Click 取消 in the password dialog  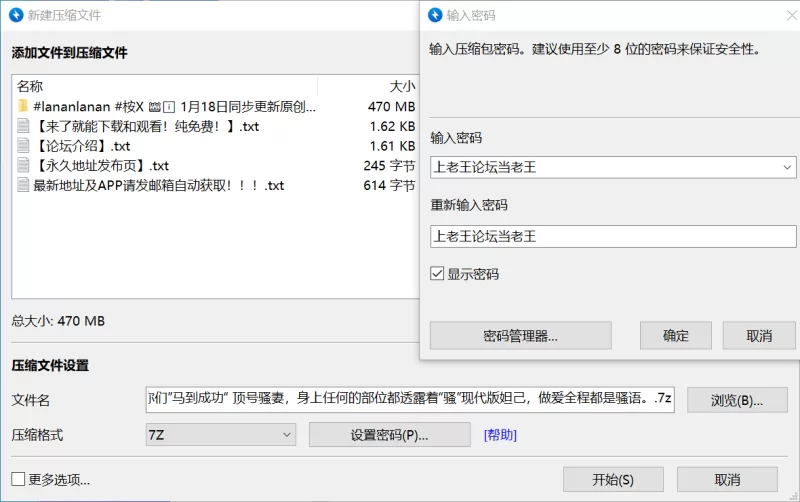pyautogui.click(x=759, y=336)
